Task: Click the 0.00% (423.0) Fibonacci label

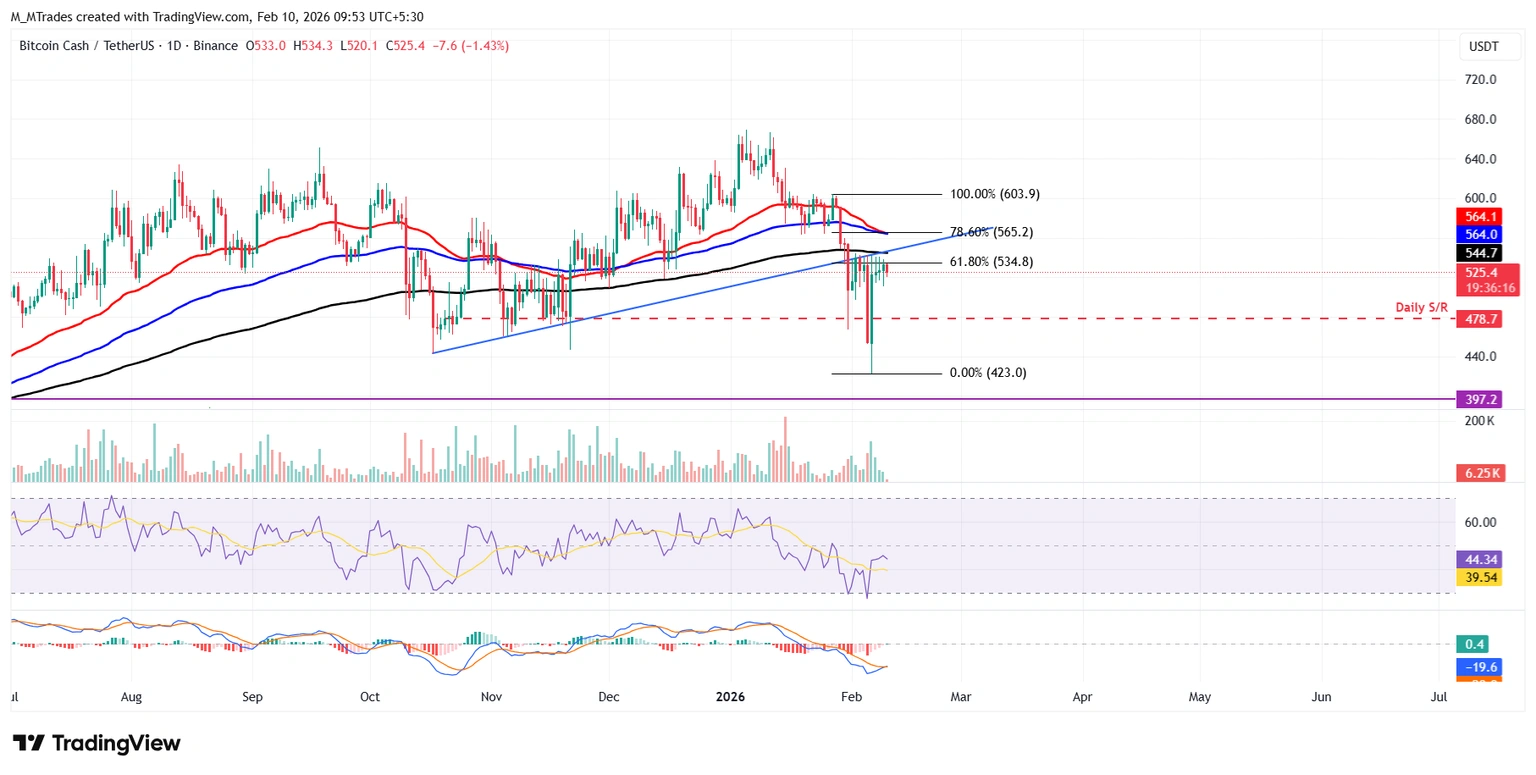Action: [x=988, y=372]
